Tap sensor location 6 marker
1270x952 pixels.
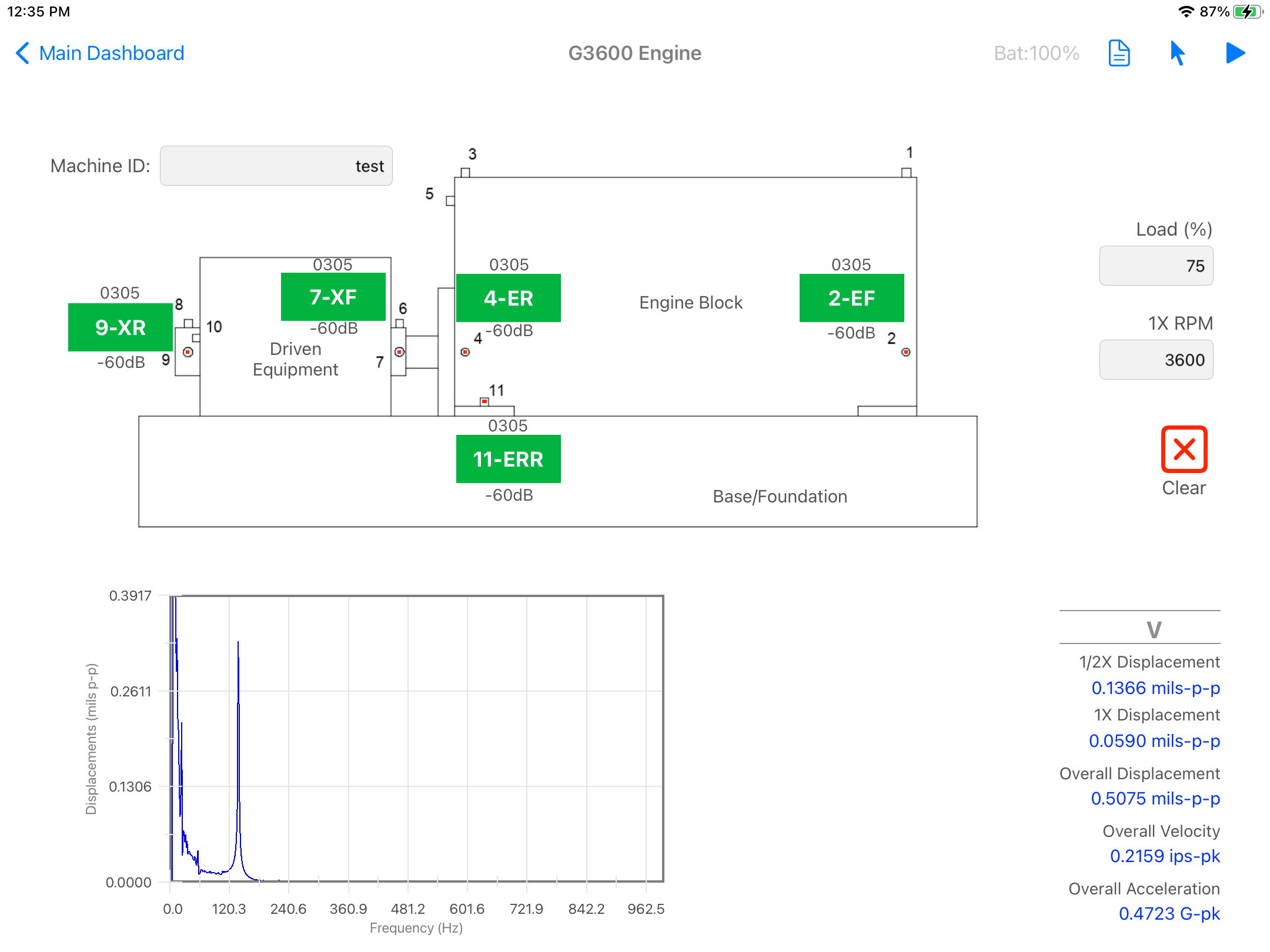[400, 323]
